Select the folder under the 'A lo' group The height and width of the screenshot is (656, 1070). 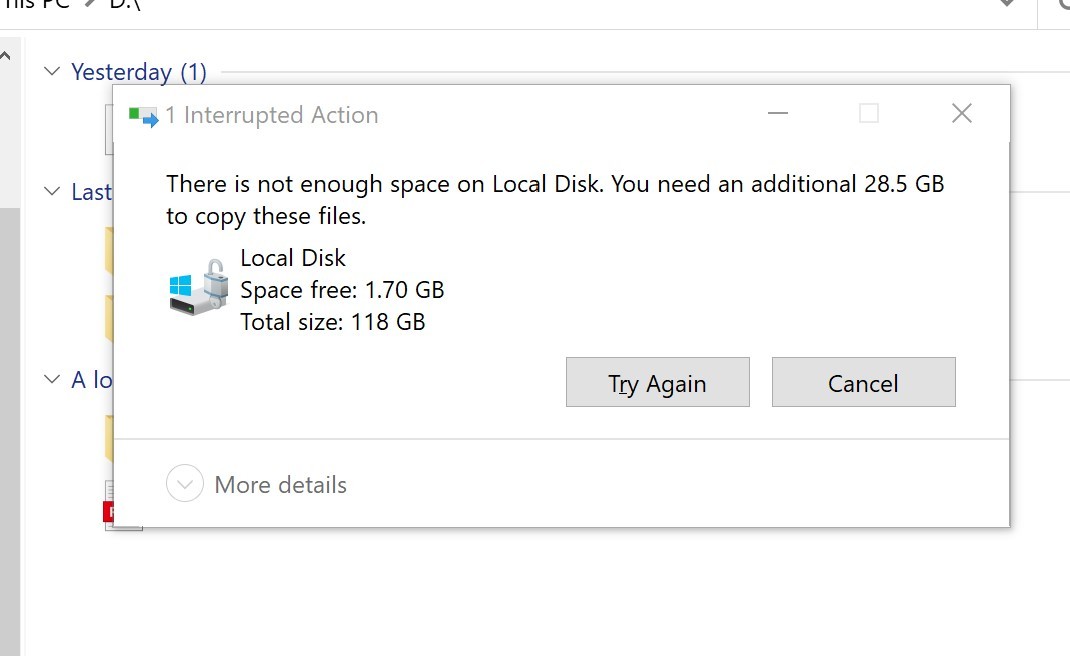pyautogui.click(x=109, y=438)
